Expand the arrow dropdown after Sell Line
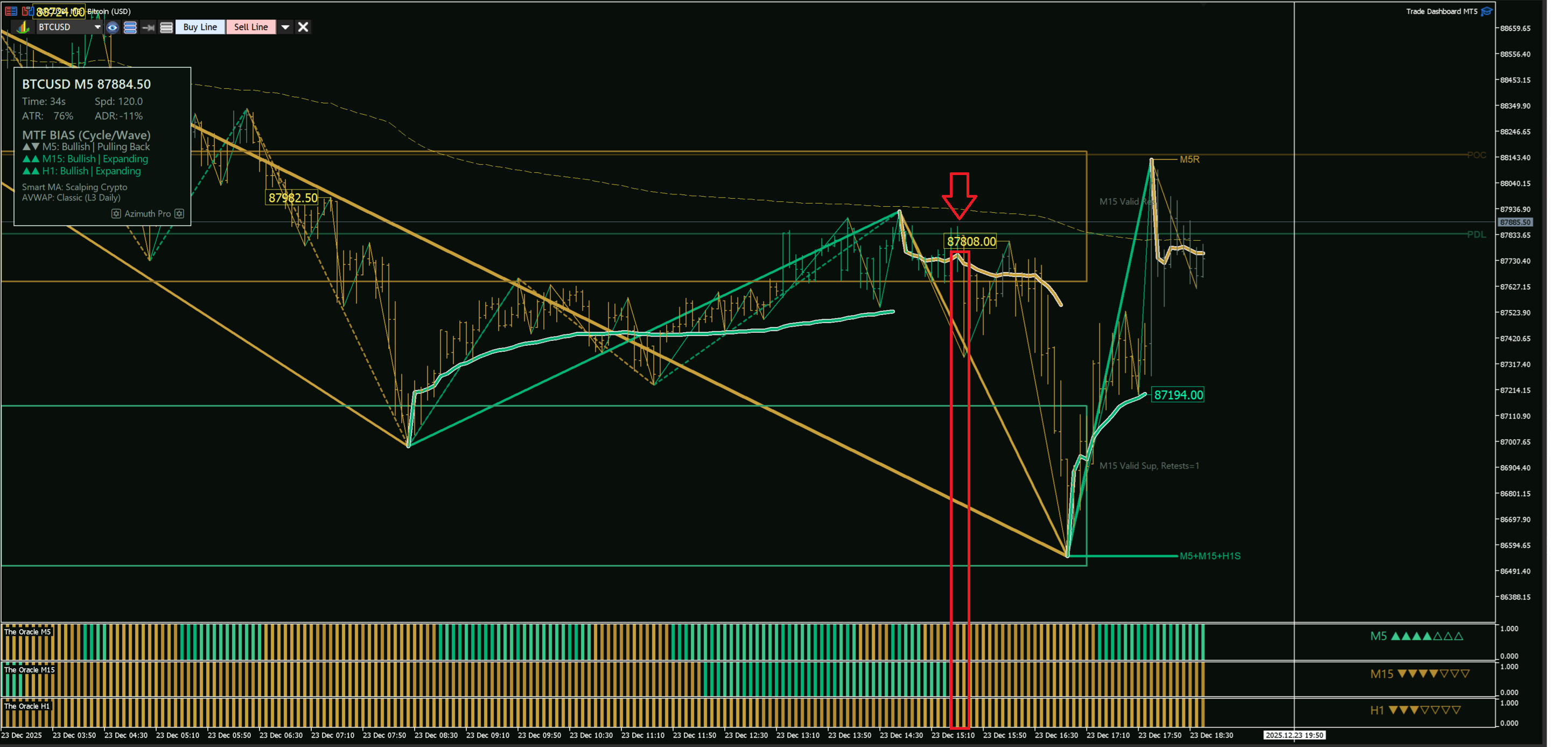 click(285, 27)
